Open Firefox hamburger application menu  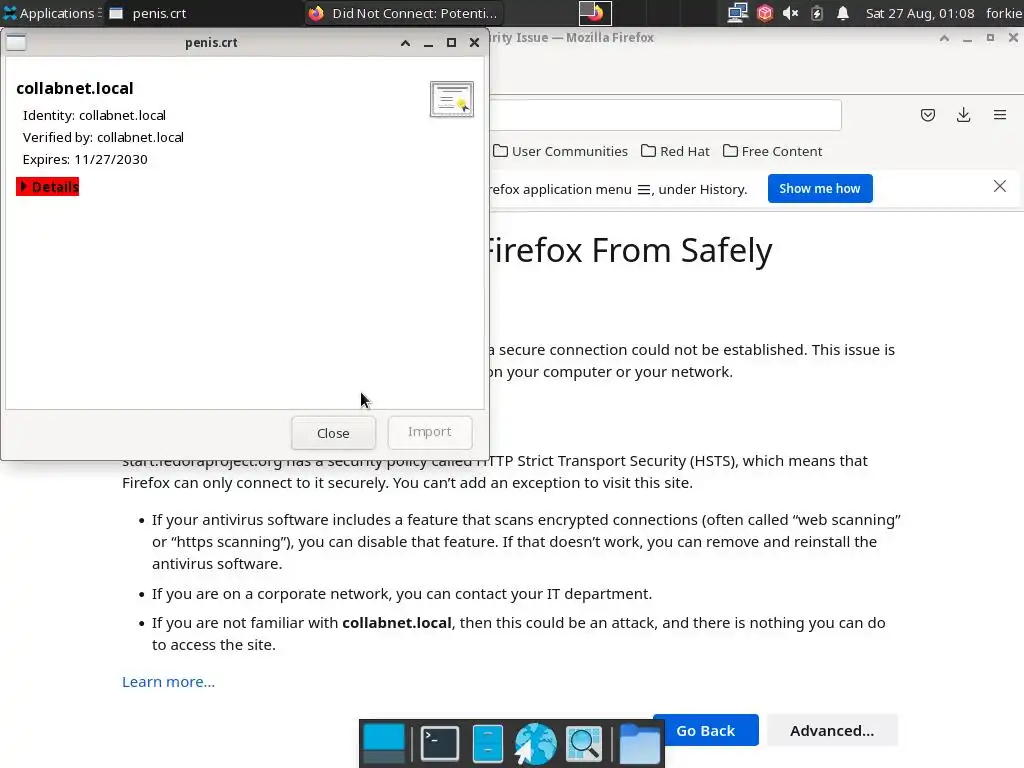pyautogui.click(x=1000, y=116)
